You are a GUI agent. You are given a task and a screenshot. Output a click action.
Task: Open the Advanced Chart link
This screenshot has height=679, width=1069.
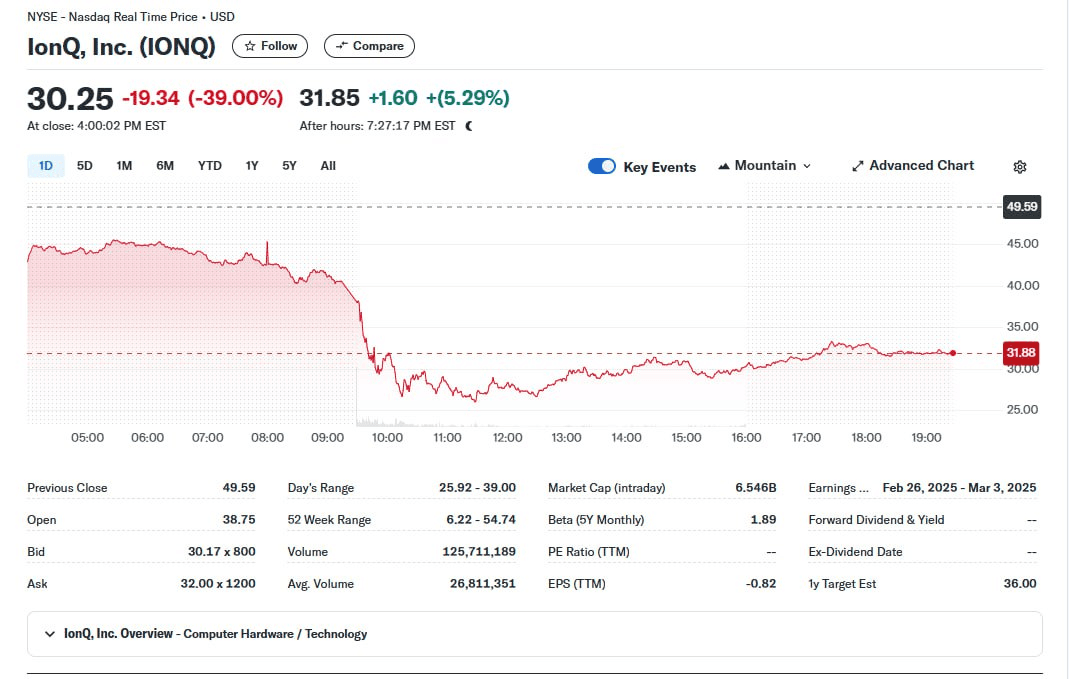913,166
